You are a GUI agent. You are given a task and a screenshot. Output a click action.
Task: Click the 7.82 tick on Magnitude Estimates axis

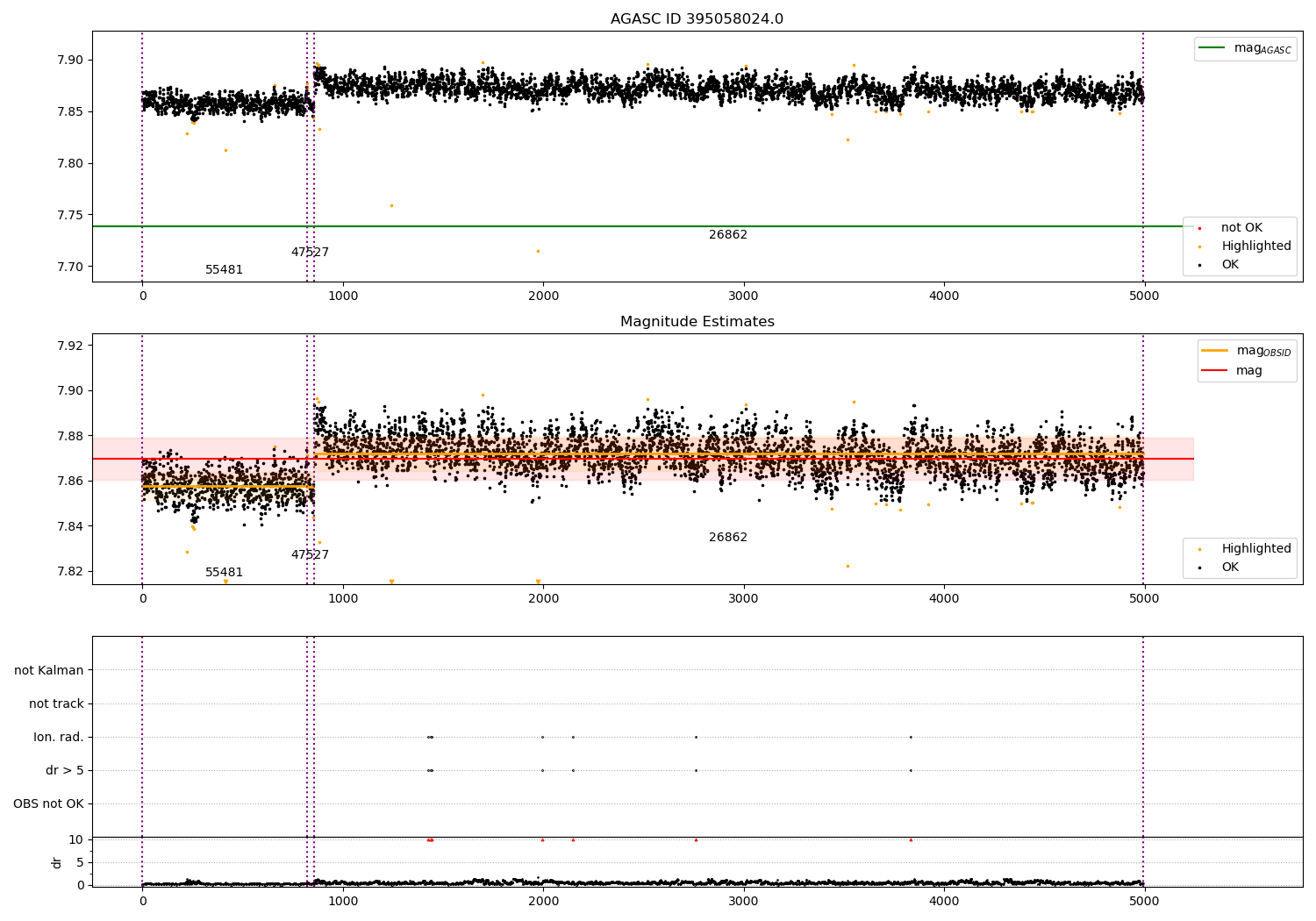click(68, 572)
